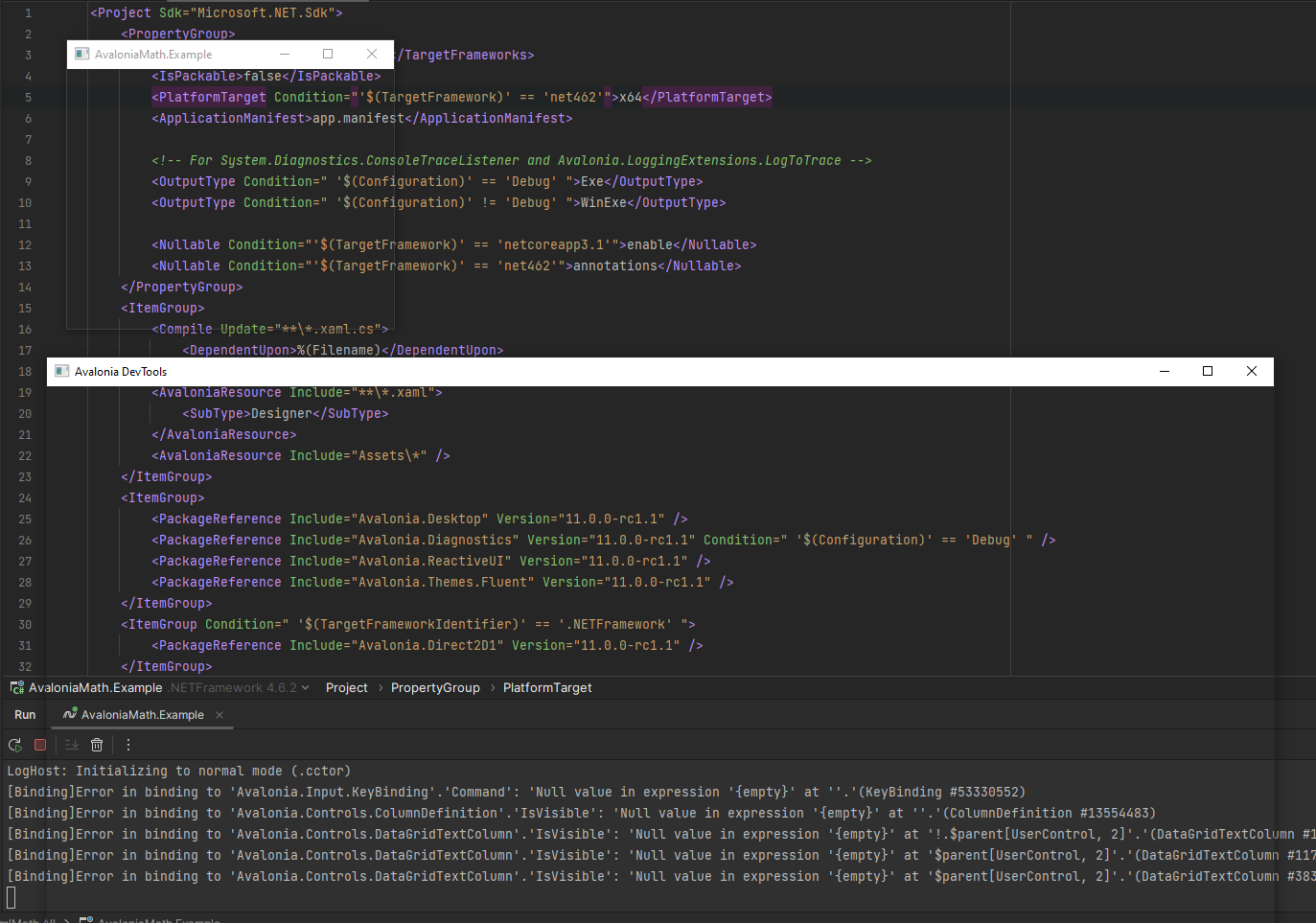Rerun the AvaloniaMath.Example configuration
Viewport: 1316px width, 923px height.
[14, 745]
